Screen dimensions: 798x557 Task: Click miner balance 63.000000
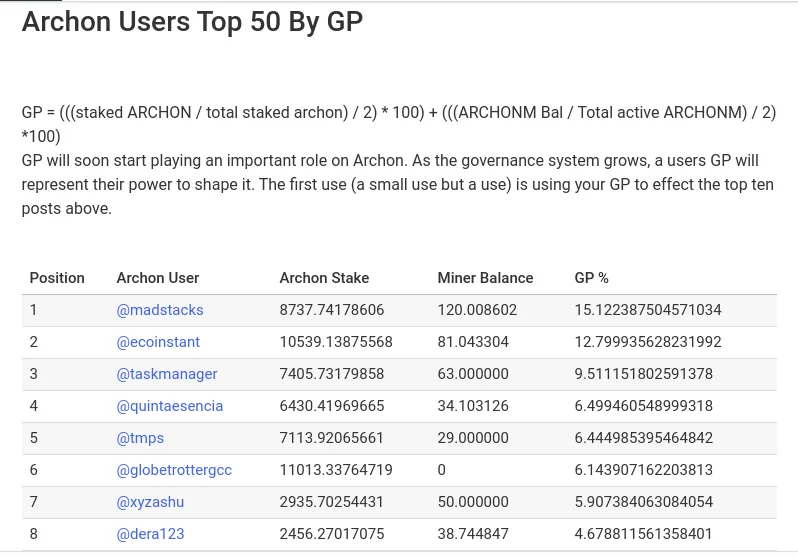473,374
